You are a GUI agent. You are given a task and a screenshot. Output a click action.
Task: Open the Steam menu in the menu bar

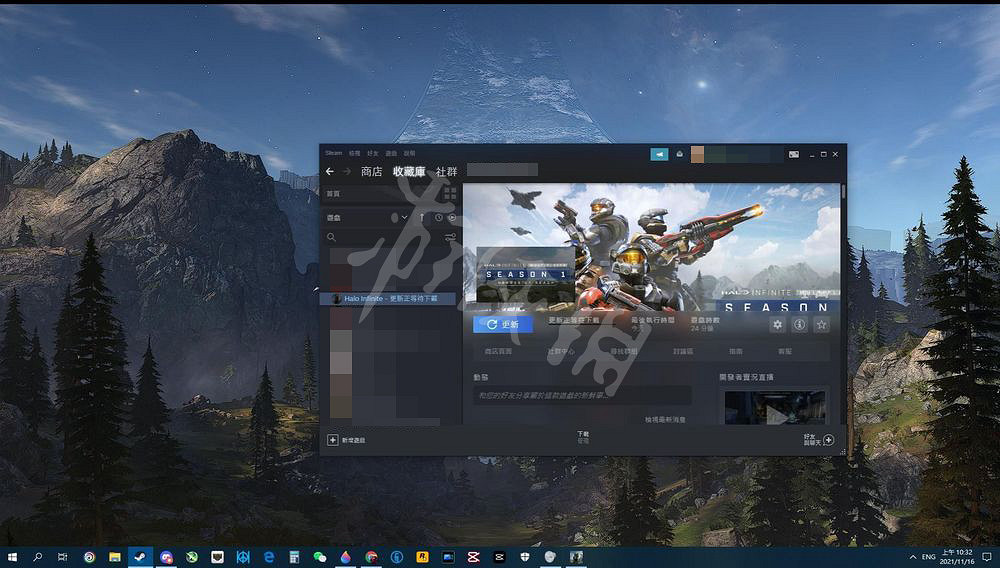[x=333, y=153]
